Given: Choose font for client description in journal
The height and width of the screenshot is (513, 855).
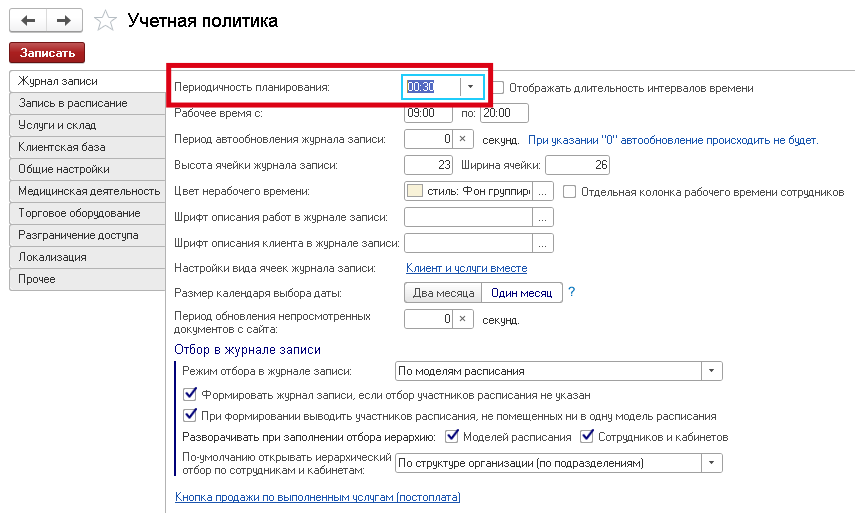Looking at the screenshot, I should point(543,243).
